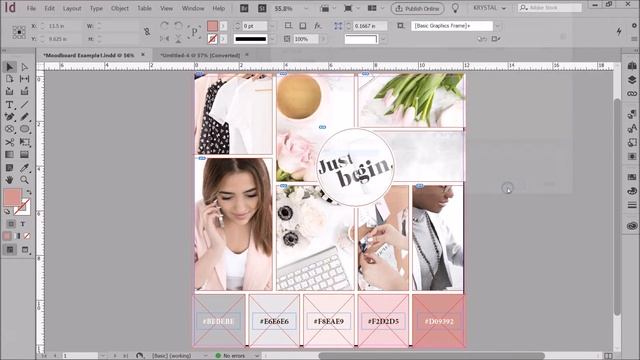Open the Pages panel icon
This screenshot has height=360, width=640.
pos(632,66)
